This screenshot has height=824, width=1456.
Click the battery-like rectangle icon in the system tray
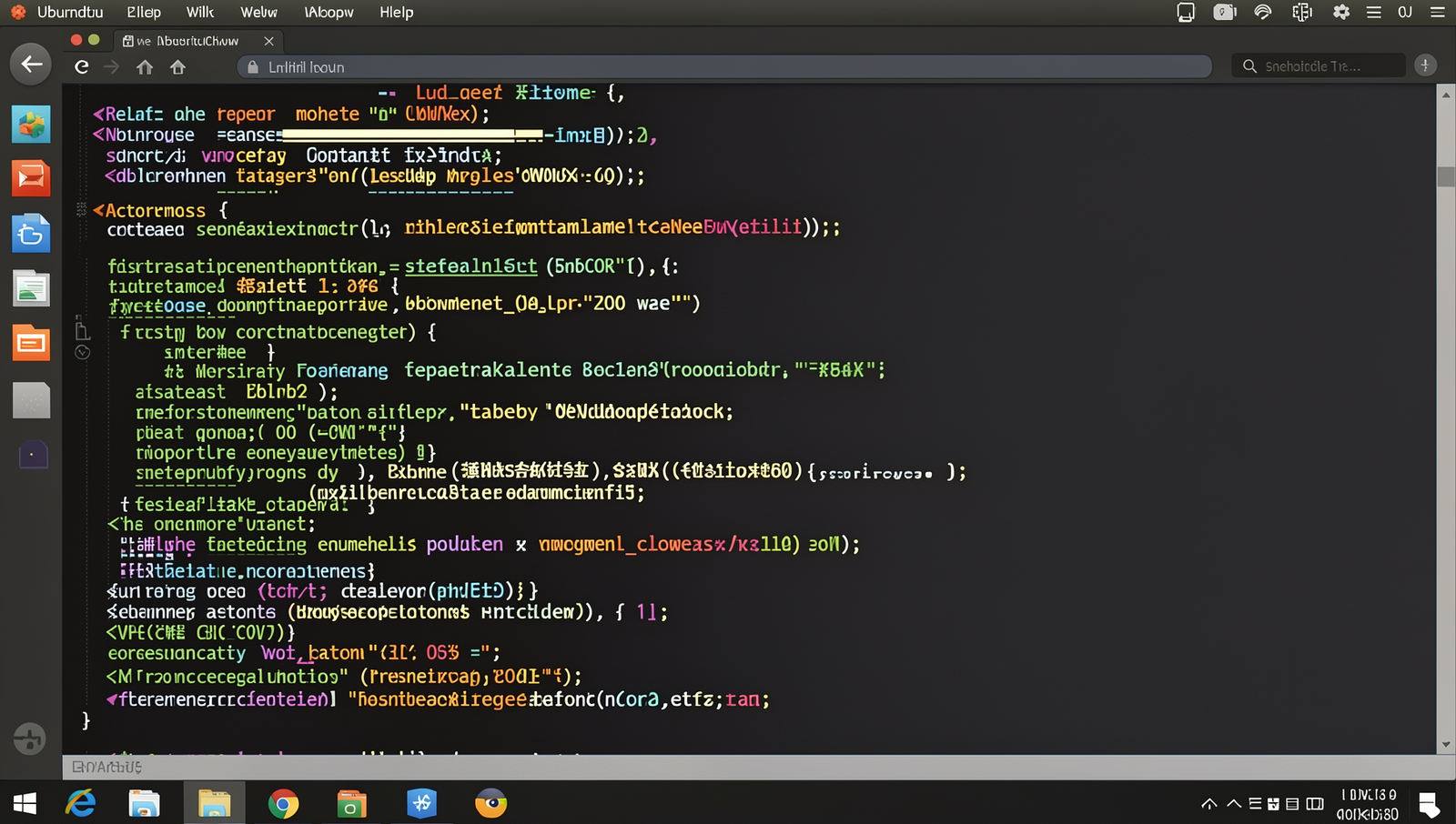[1315, 804]
